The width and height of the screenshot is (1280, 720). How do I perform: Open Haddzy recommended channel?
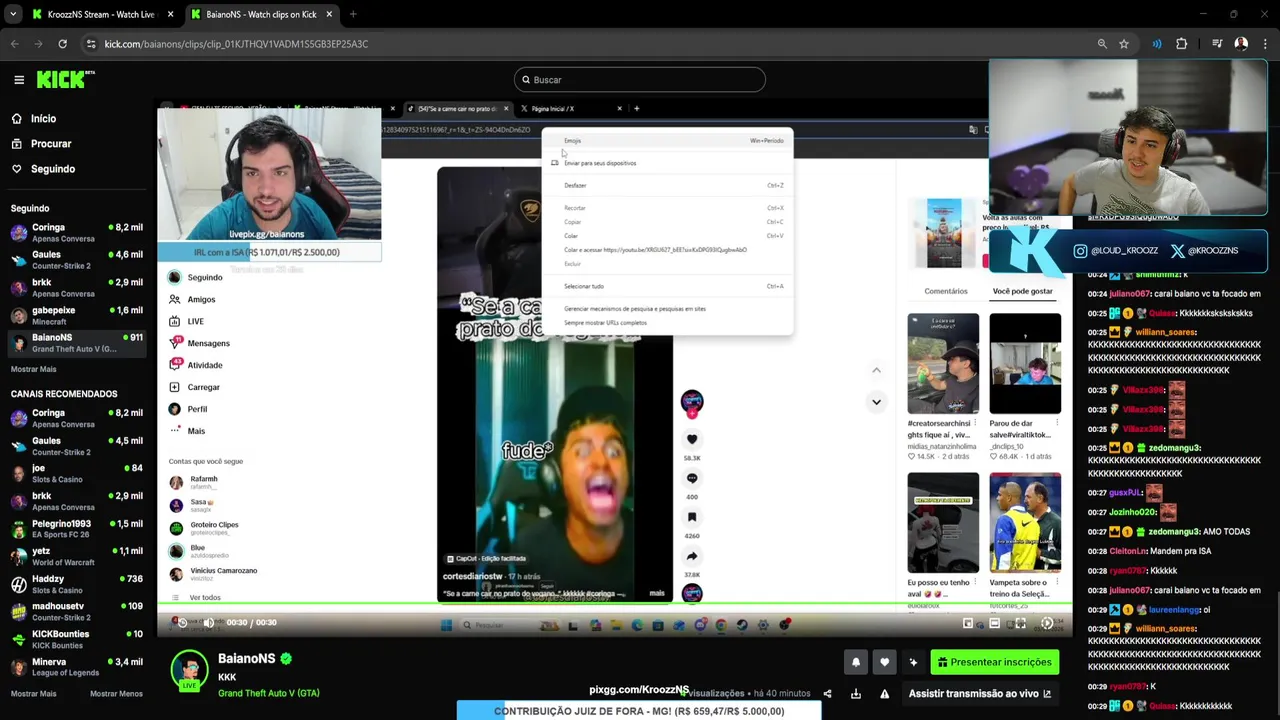(x=76, y=584)
